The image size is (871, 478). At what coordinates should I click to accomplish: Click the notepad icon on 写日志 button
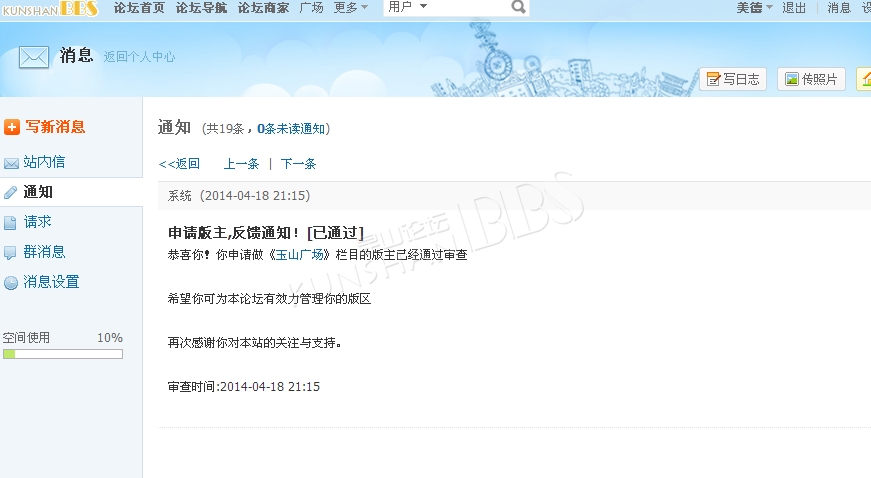click(x=713, y=79)
